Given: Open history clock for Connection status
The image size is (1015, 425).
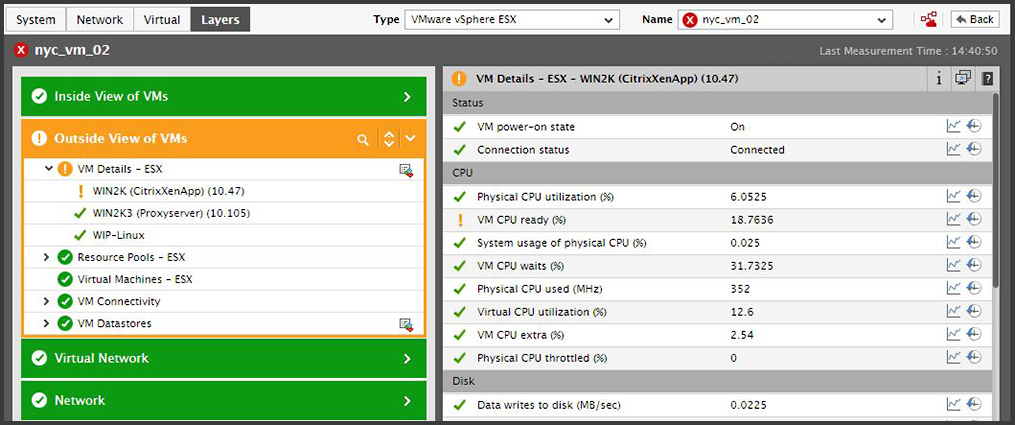Looking at the screenshot, I should (x=974, y=149).
